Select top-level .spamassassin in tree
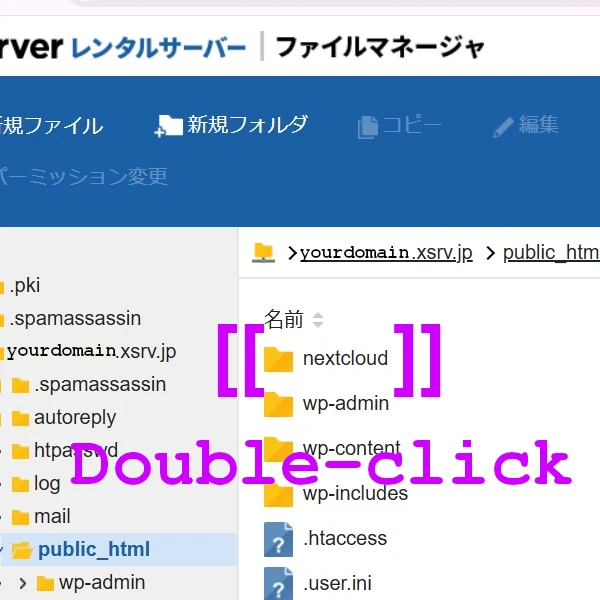This screenshot has height=600, width=600. point(75,318)
